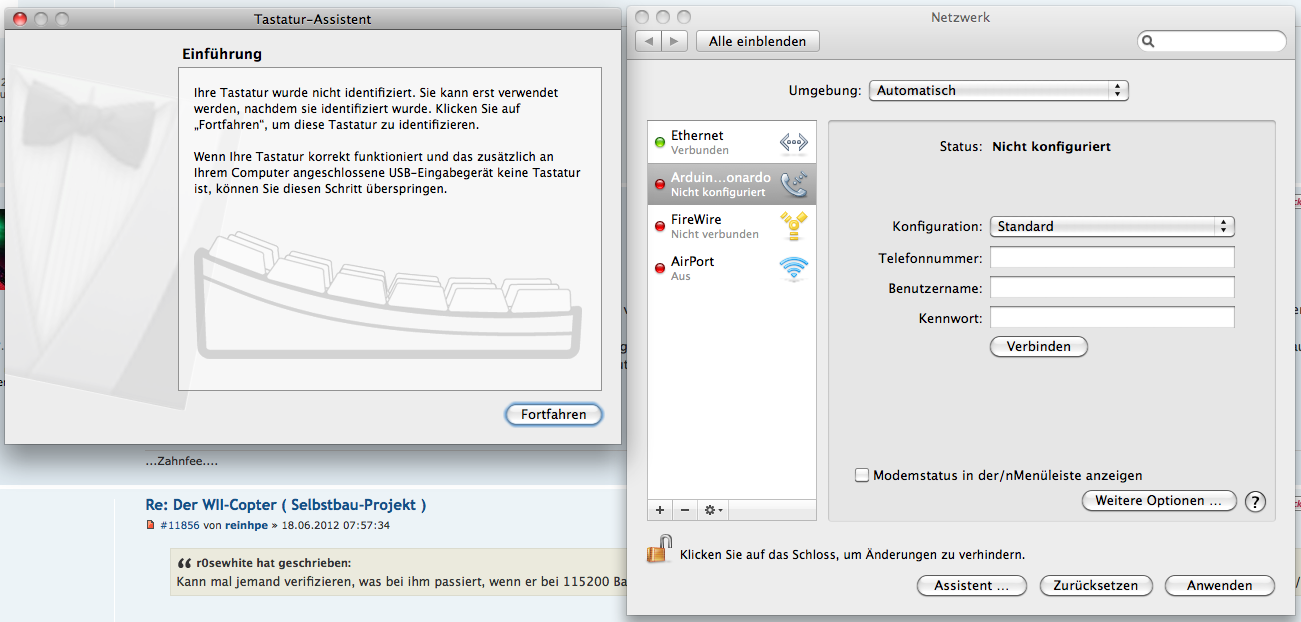Click the Anwenden button
1301x622 pixels.
click(x=1220, y=585)
